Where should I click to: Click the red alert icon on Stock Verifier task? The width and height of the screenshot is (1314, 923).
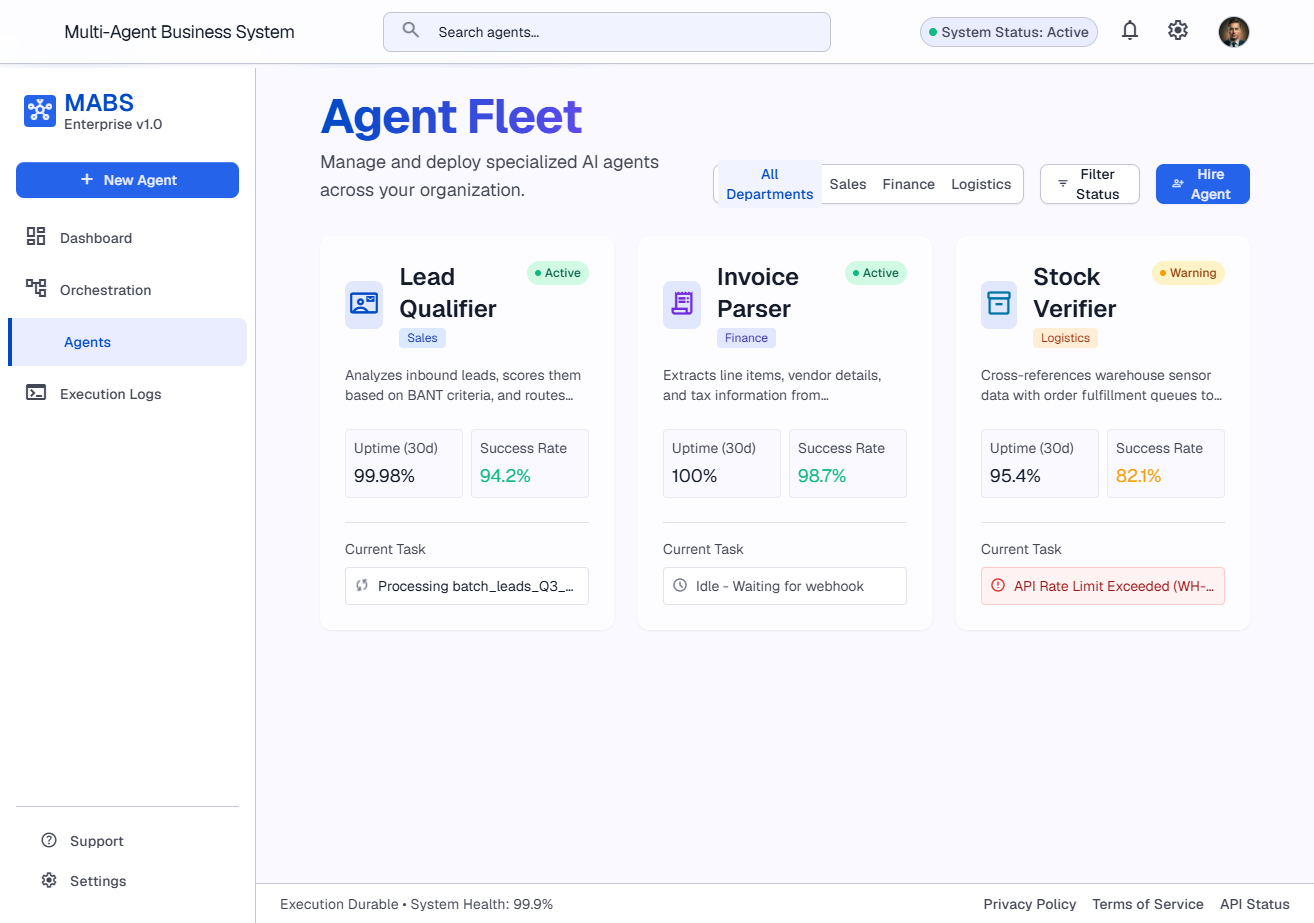point(998,586)
